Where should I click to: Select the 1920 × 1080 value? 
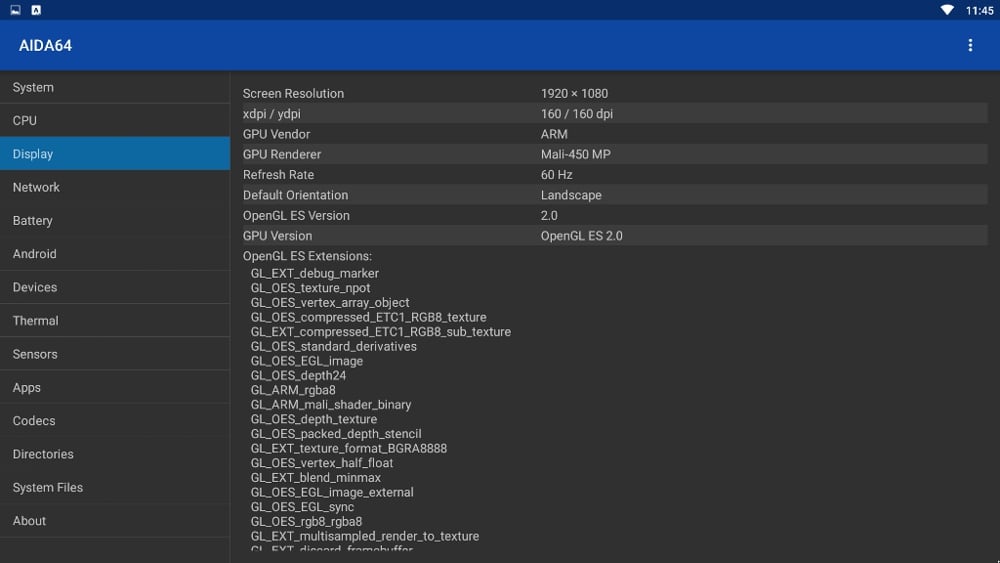pyautogui.click(x=574, y=93)
